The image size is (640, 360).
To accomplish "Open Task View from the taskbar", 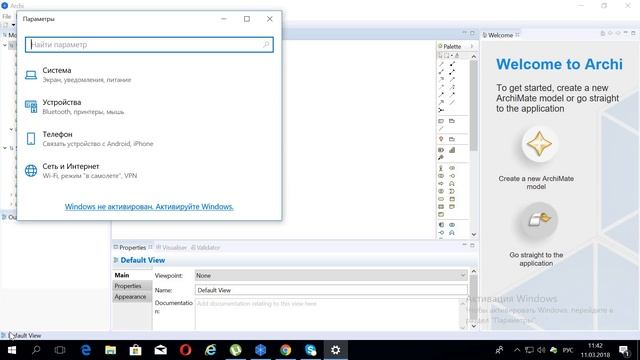I will (x=60, y=350).
